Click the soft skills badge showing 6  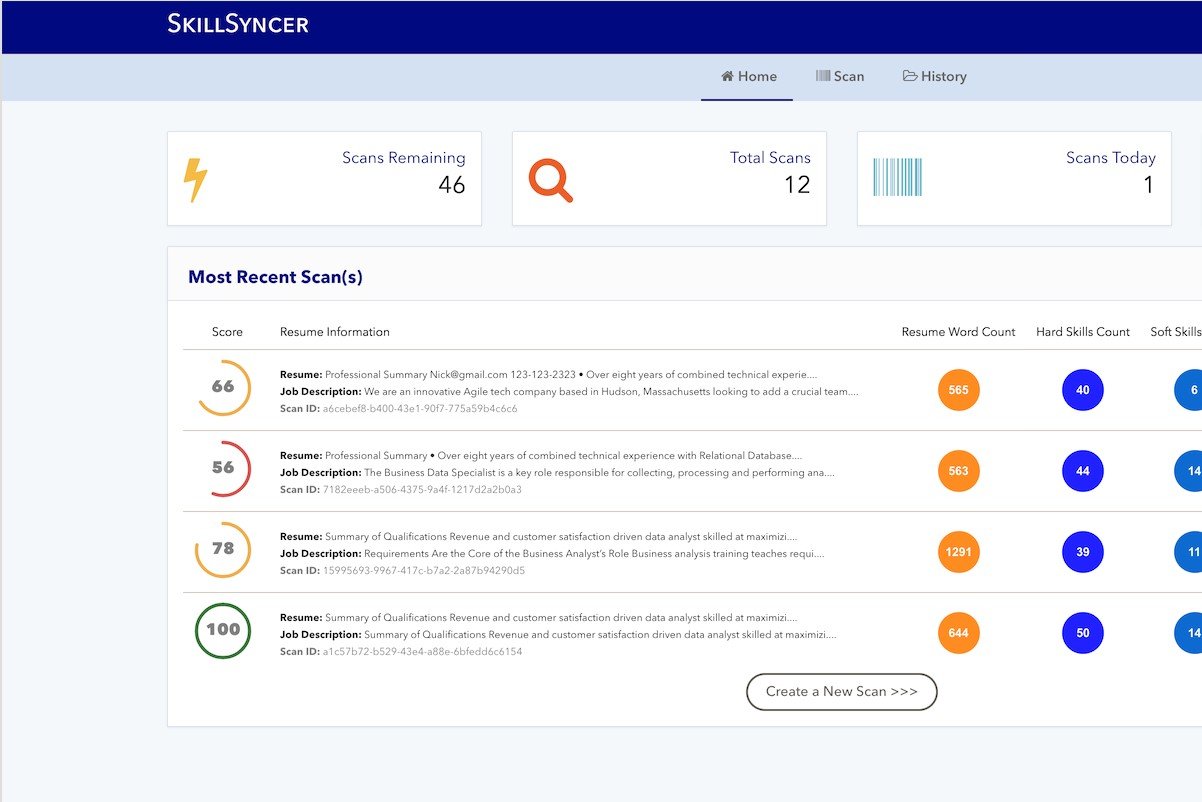pyautogui.click(x=1189, y=390)
